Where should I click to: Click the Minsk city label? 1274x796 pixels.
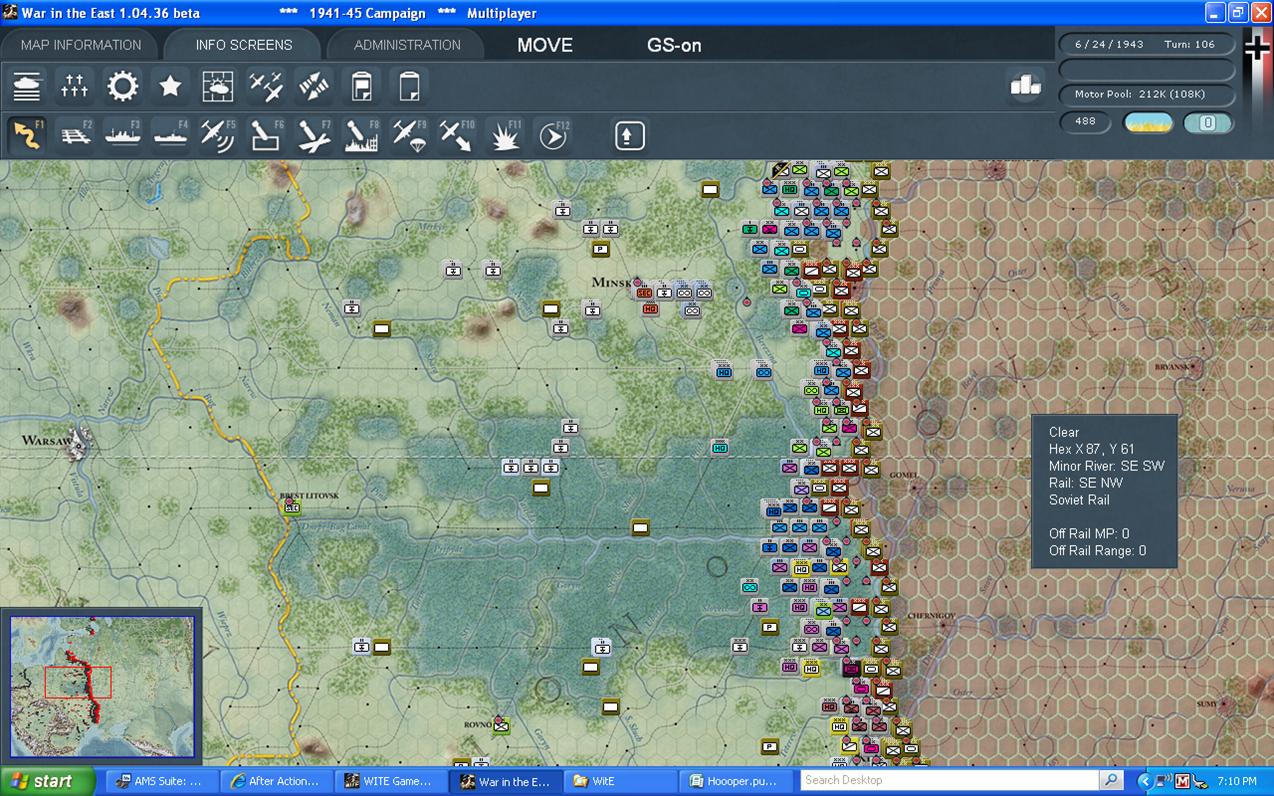[x=612, y=282]
